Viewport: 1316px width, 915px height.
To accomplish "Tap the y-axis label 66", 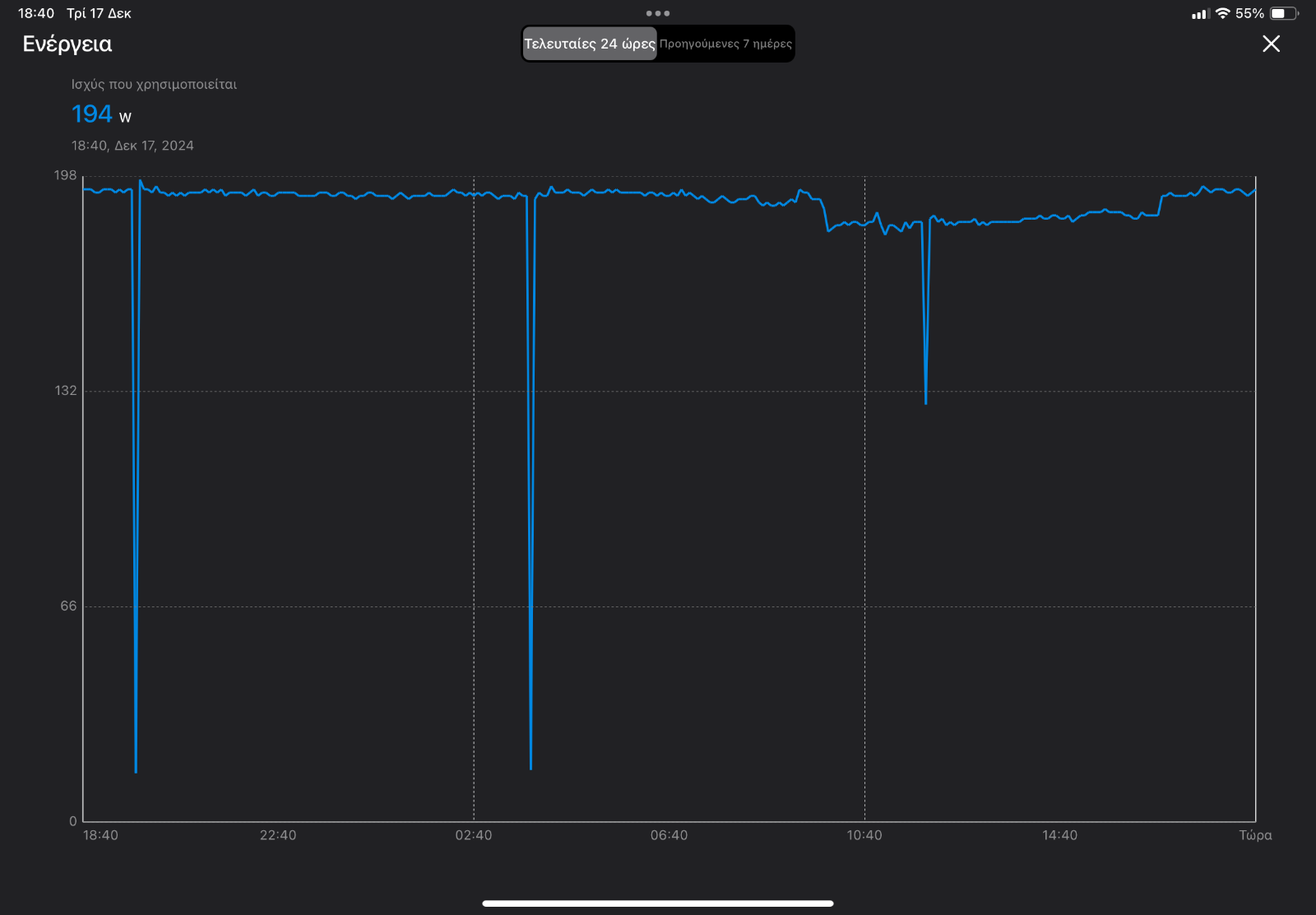I will 68,606.
